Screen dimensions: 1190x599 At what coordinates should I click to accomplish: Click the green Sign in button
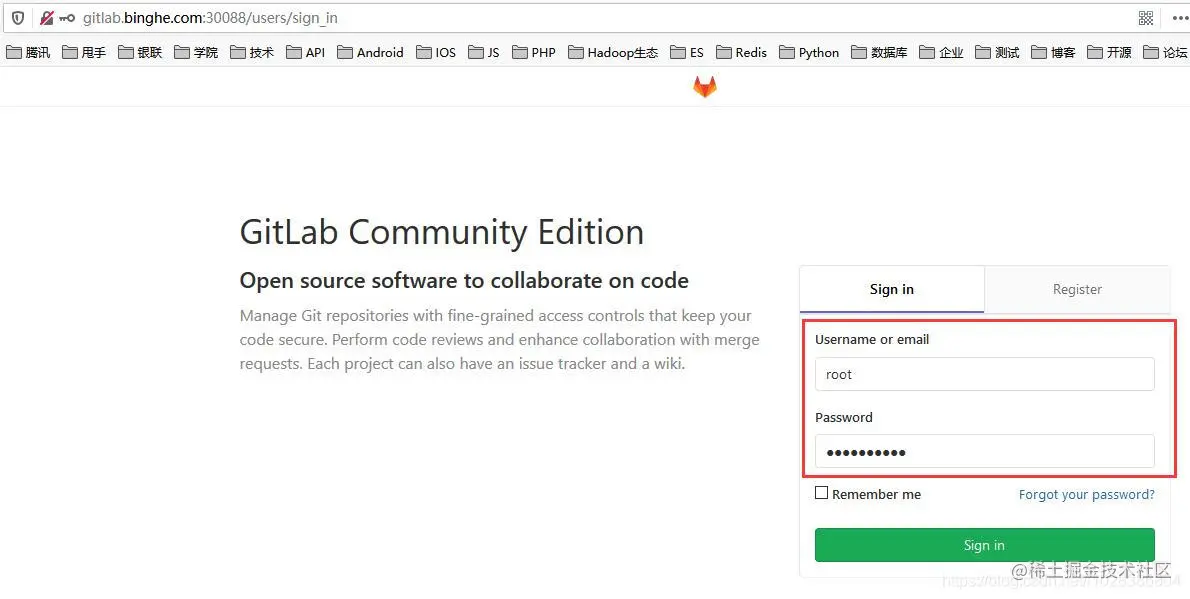pyautogui.click(x=984, y=545)
